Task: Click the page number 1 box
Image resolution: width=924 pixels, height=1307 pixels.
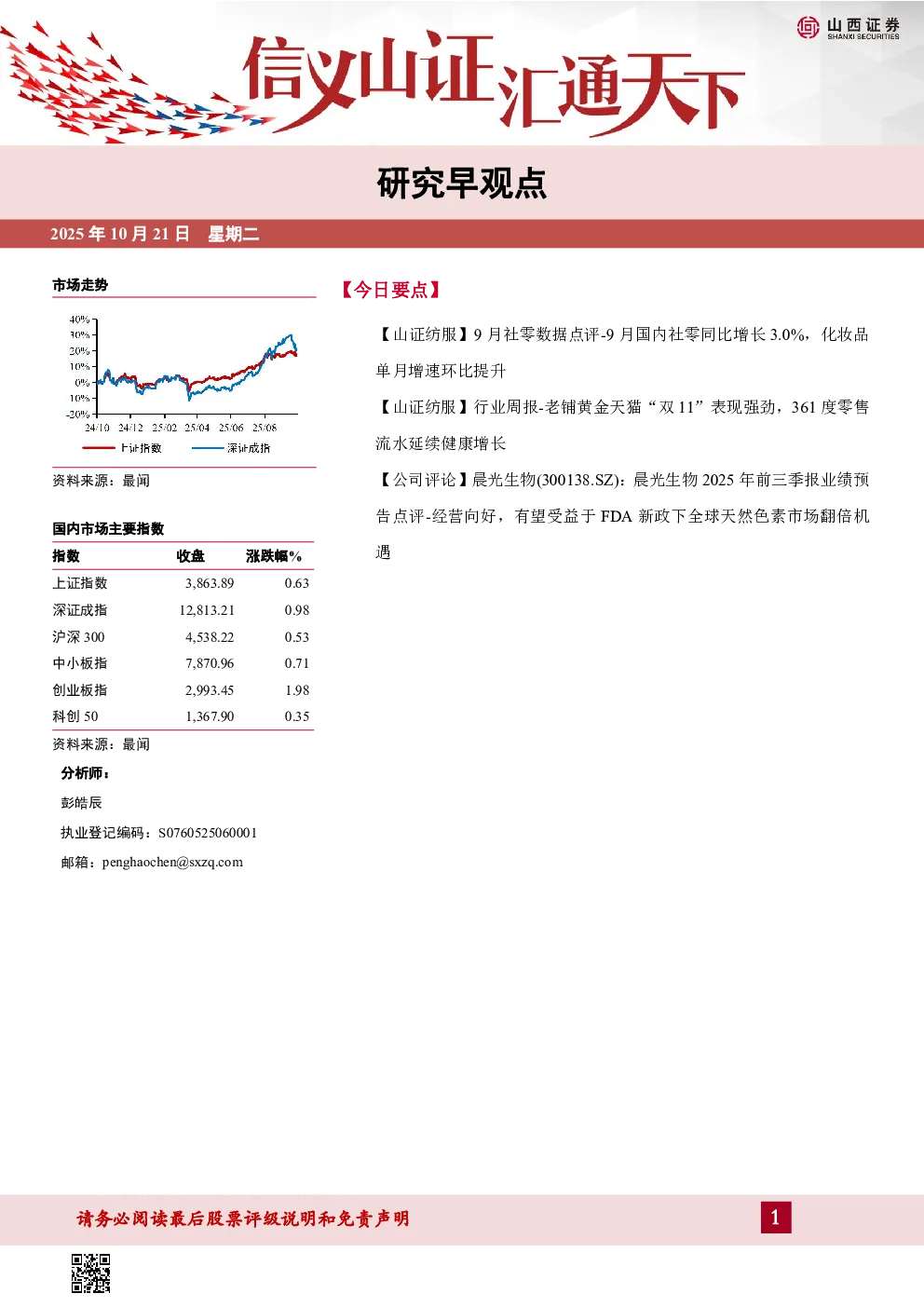Action: (x=775, y=1218)
